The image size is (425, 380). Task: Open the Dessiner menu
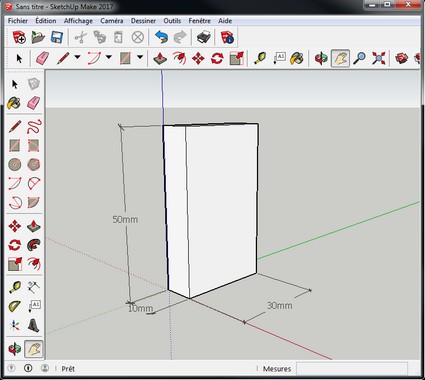tap(143, 21)
